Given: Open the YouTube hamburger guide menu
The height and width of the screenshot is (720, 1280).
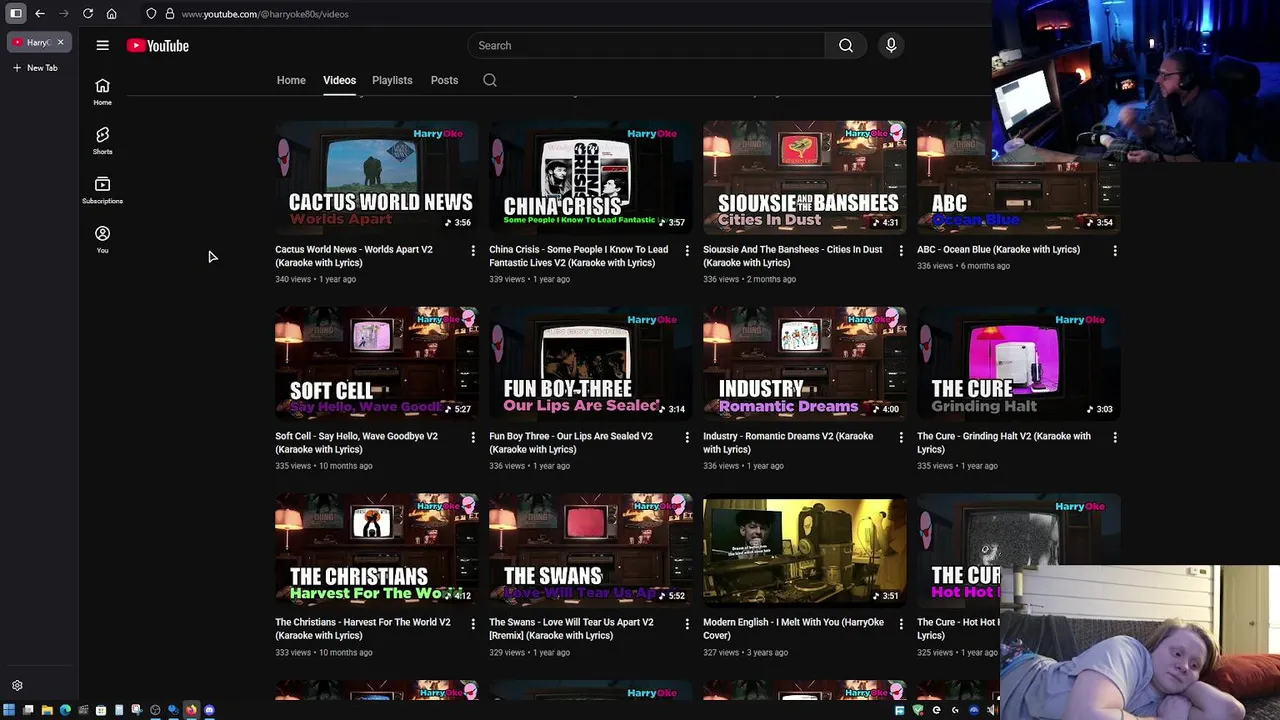Looking at the screenshot, I should click(x=102, y=45).
